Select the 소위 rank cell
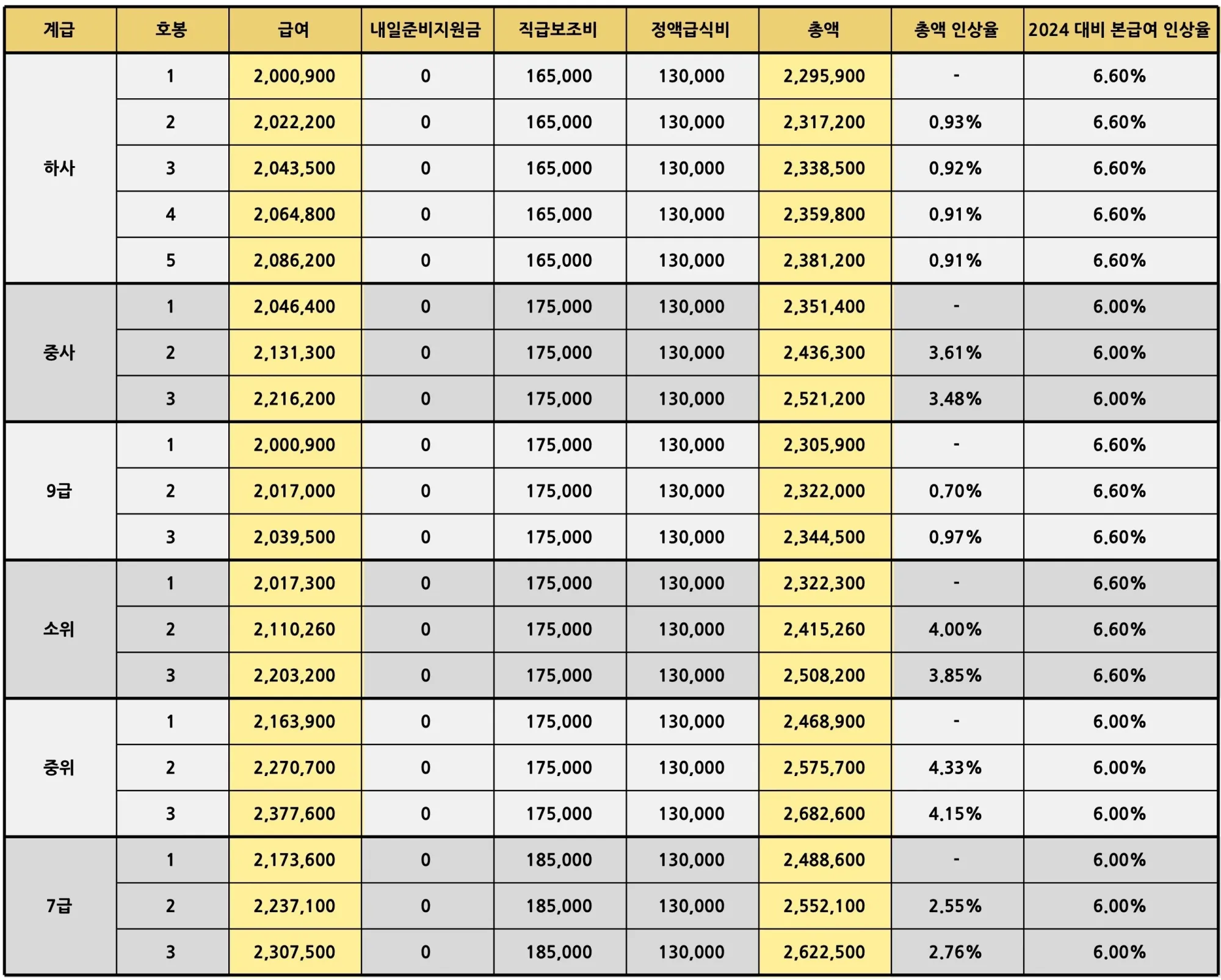The height and width of the screenshot is (980, 1221). pos(59,629)
